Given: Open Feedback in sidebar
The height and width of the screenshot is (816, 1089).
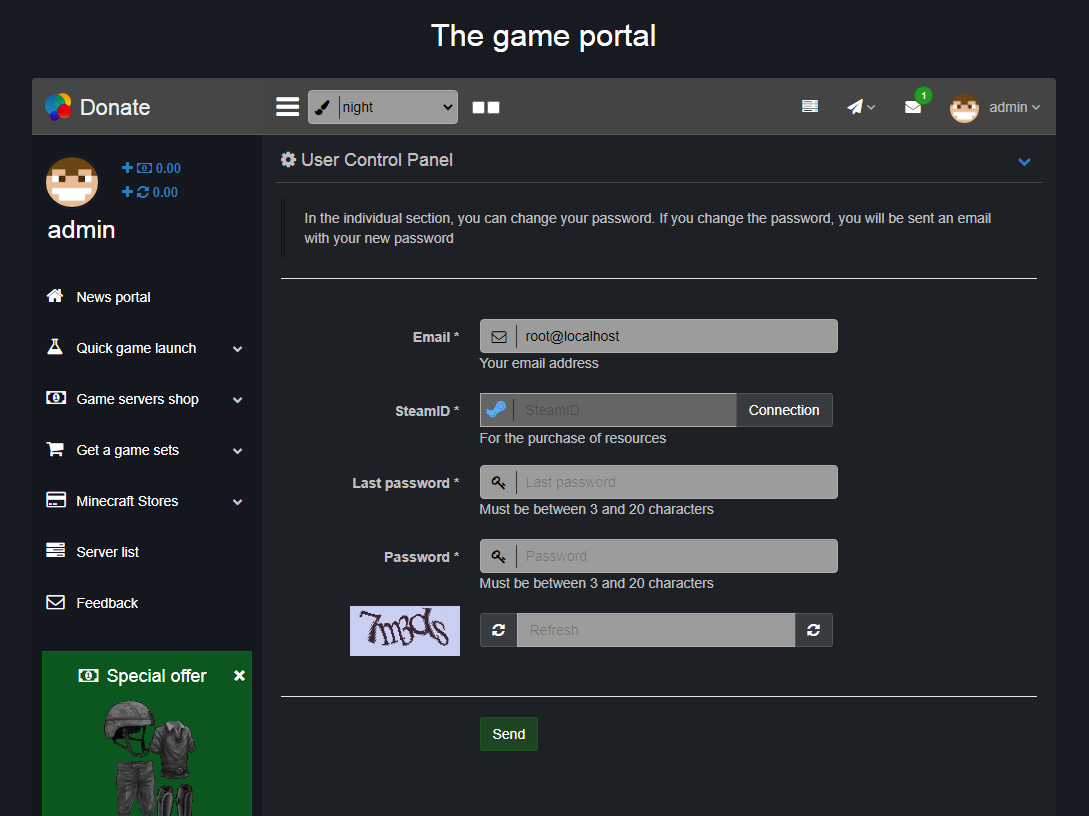Looking at the screenshot, I should tap(107, 603).
